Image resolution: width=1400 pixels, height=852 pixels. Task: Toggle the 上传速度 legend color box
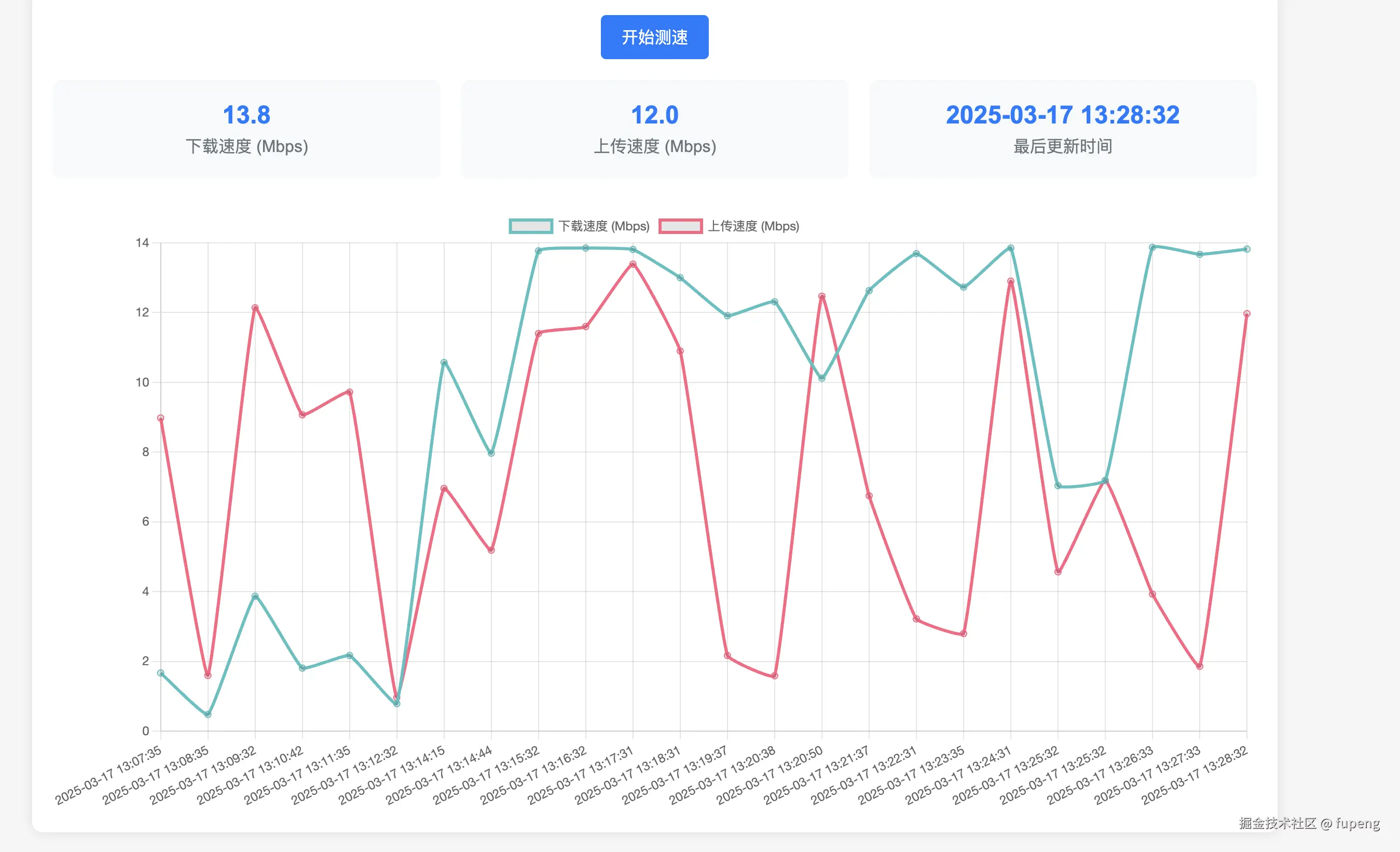[680, 226]
